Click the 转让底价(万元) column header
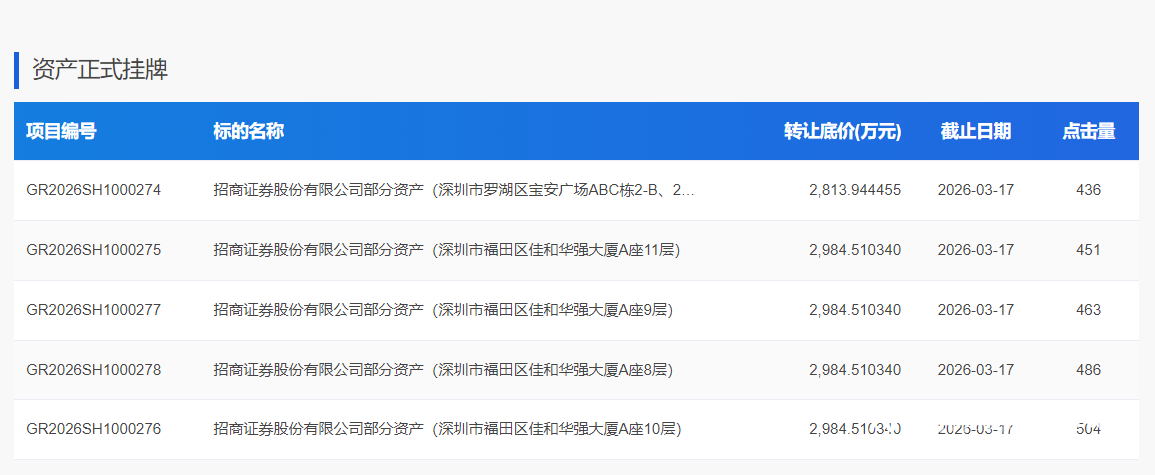Image resolution: width=1155 pixels, height=475 pixels. 842,131
